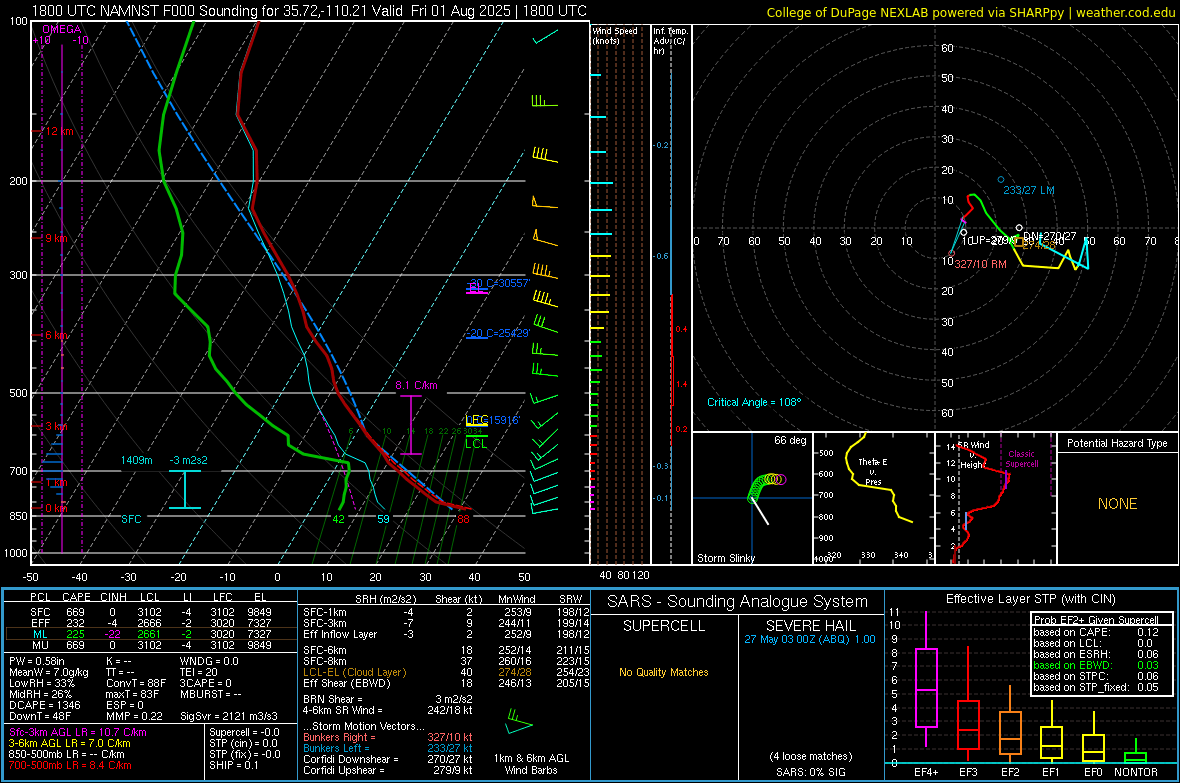Select the SFC parcel row
The width and height of the screenshot is (1180, 783).
point(151,612)
